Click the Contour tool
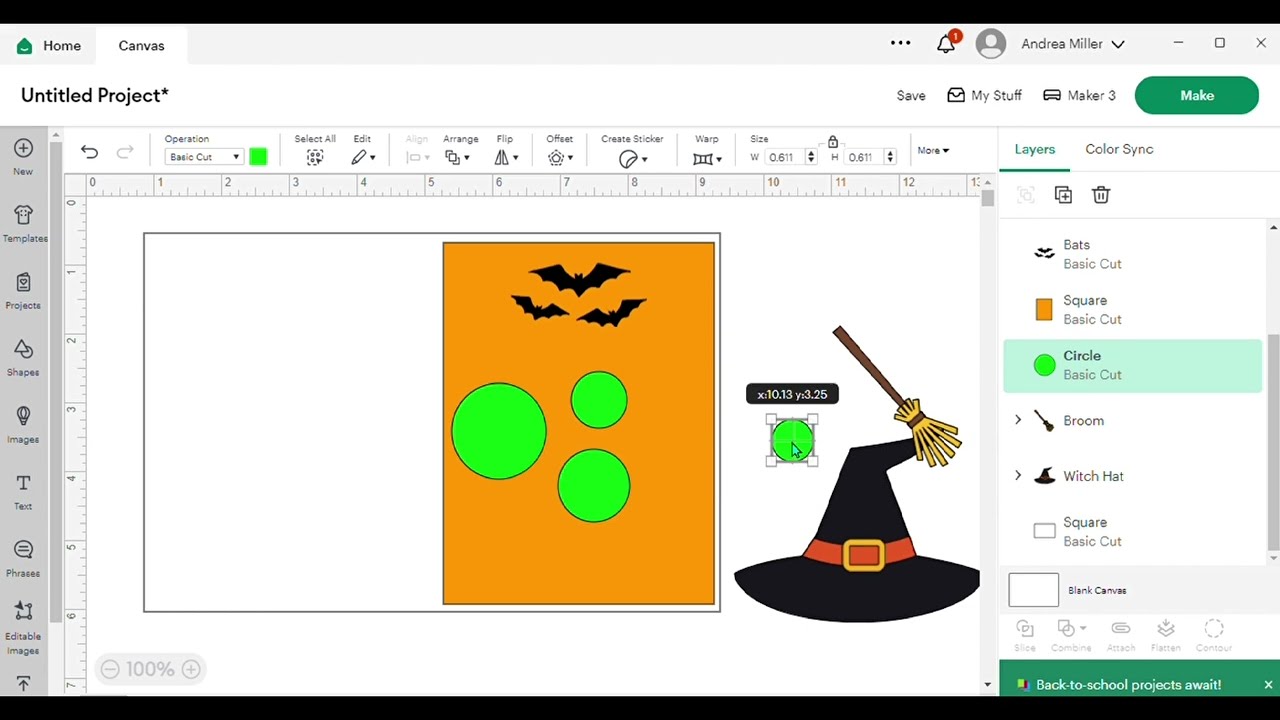The height and width of the screenshot is (720, 1280). pos(1214,635)
